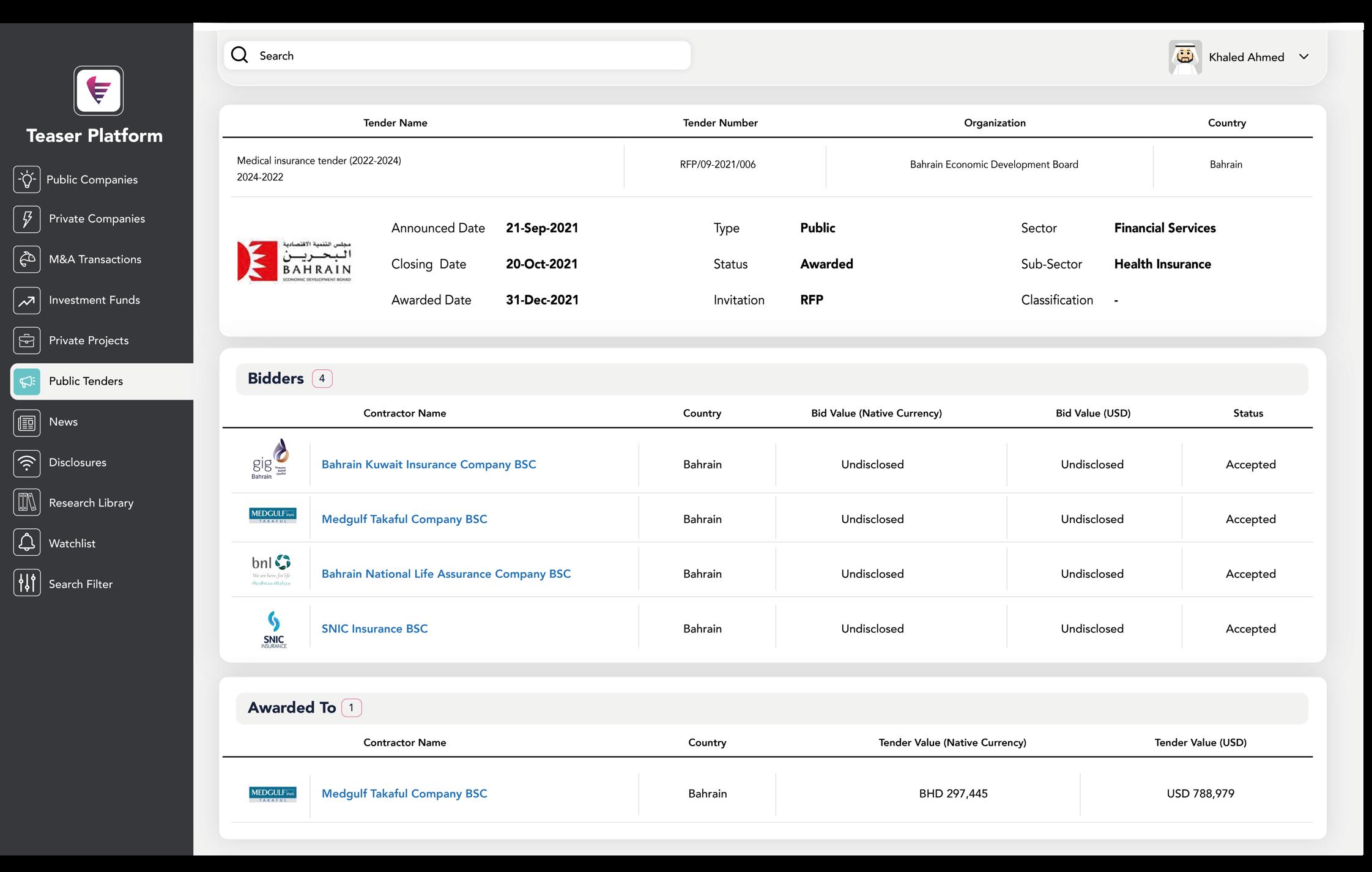The image size is (1372, 872).
Task: Click the SNIC Insurance BSC link
Action: click(374, 629)
